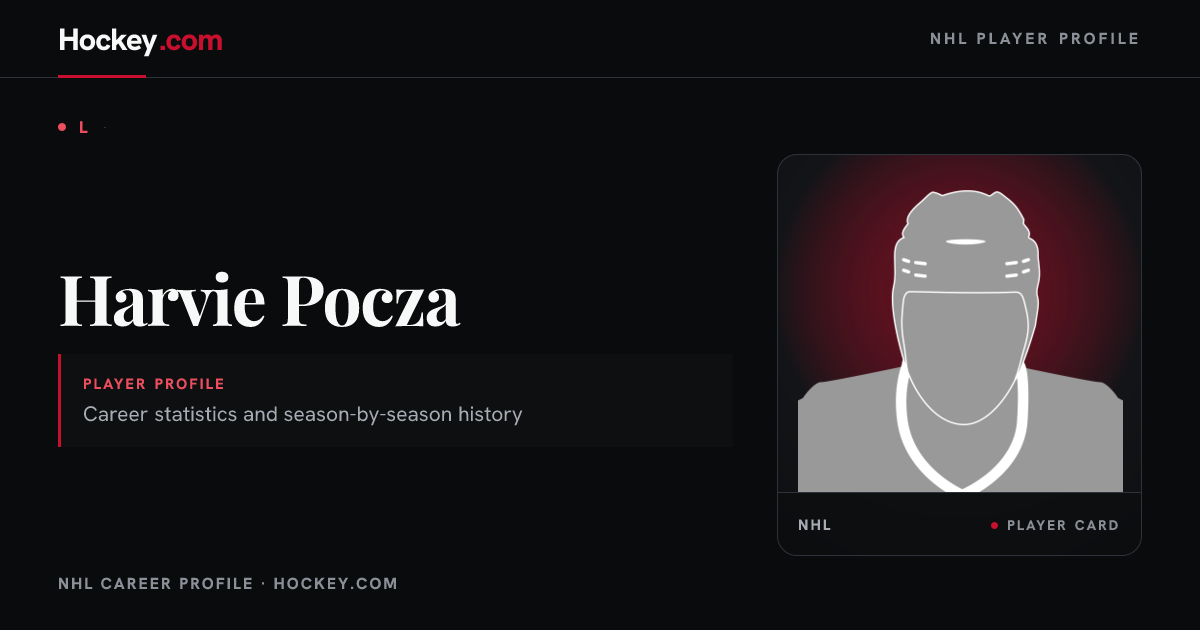The width and height of the screenshot is (1200, 630).
Task: Open the footer NHL CAREER PROFILE text
Action: (156, 583)
